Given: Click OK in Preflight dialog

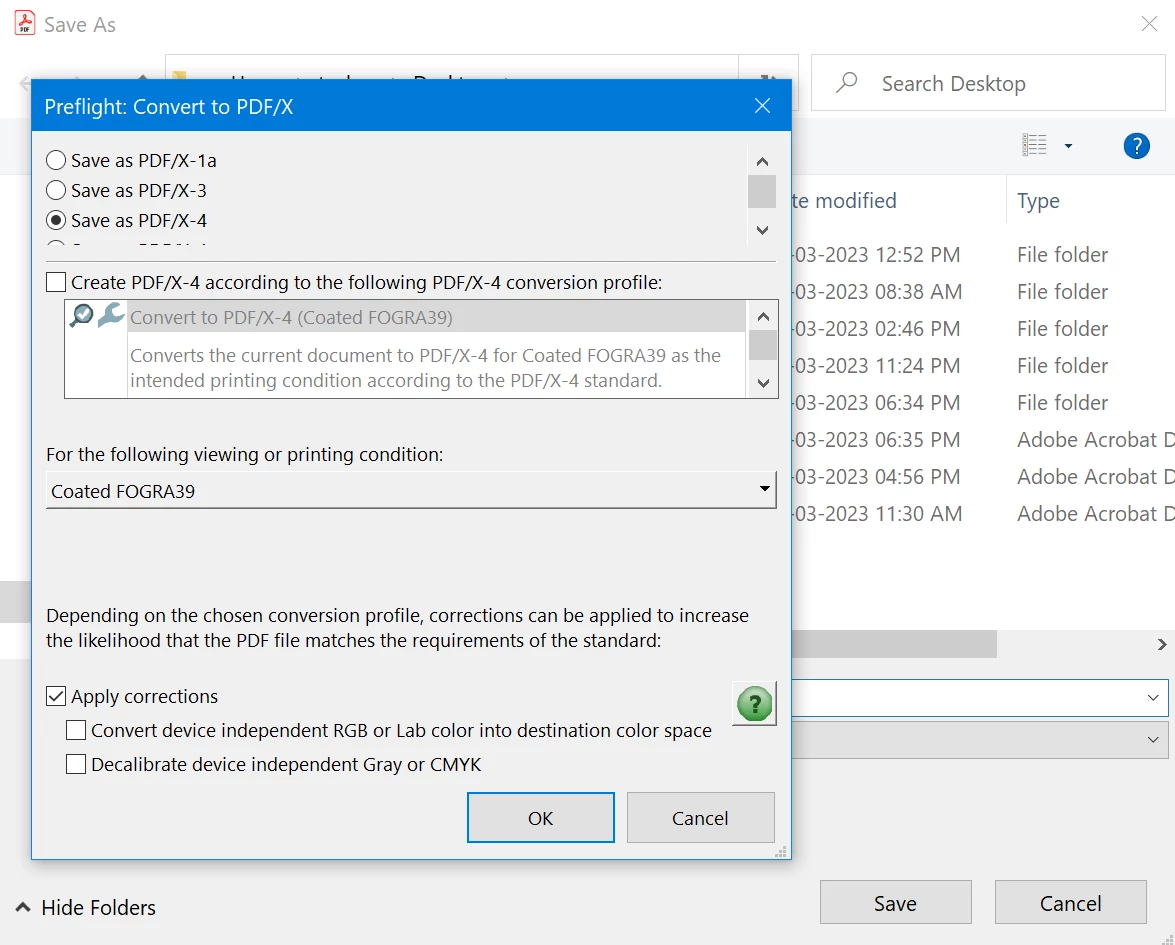Looking at the screenshot, I should [x=540, y=818].
